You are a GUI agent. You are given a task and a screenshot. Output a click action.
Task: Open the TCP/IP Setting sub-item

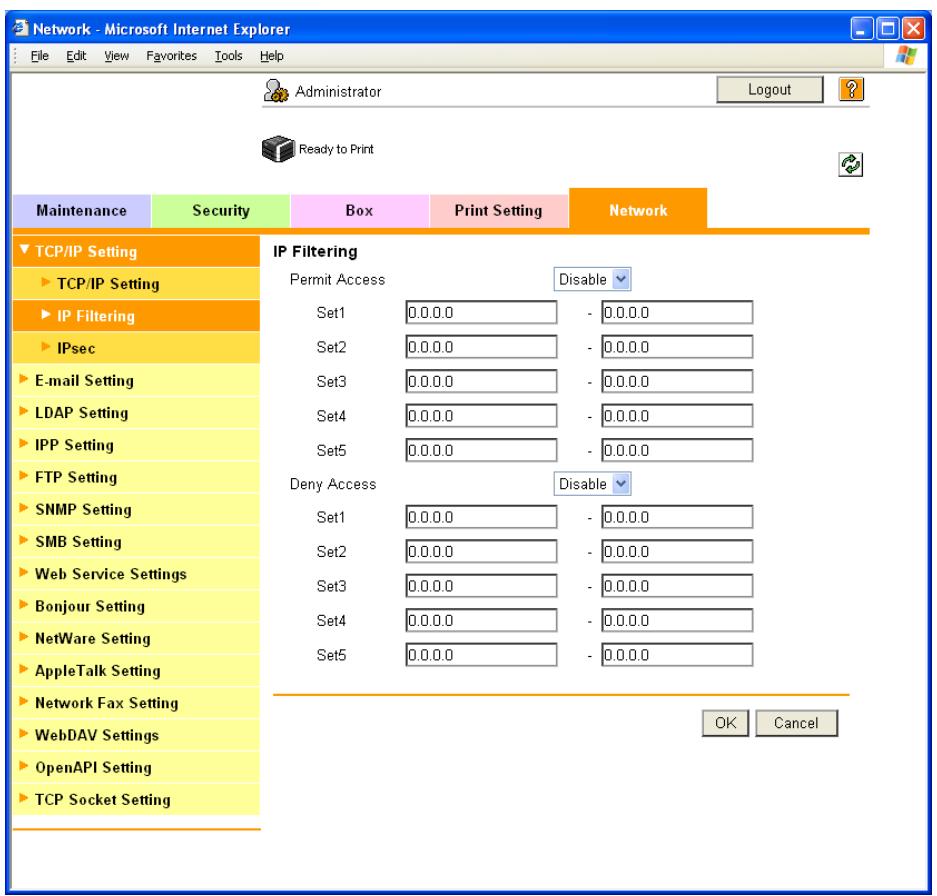pos(136,283)
